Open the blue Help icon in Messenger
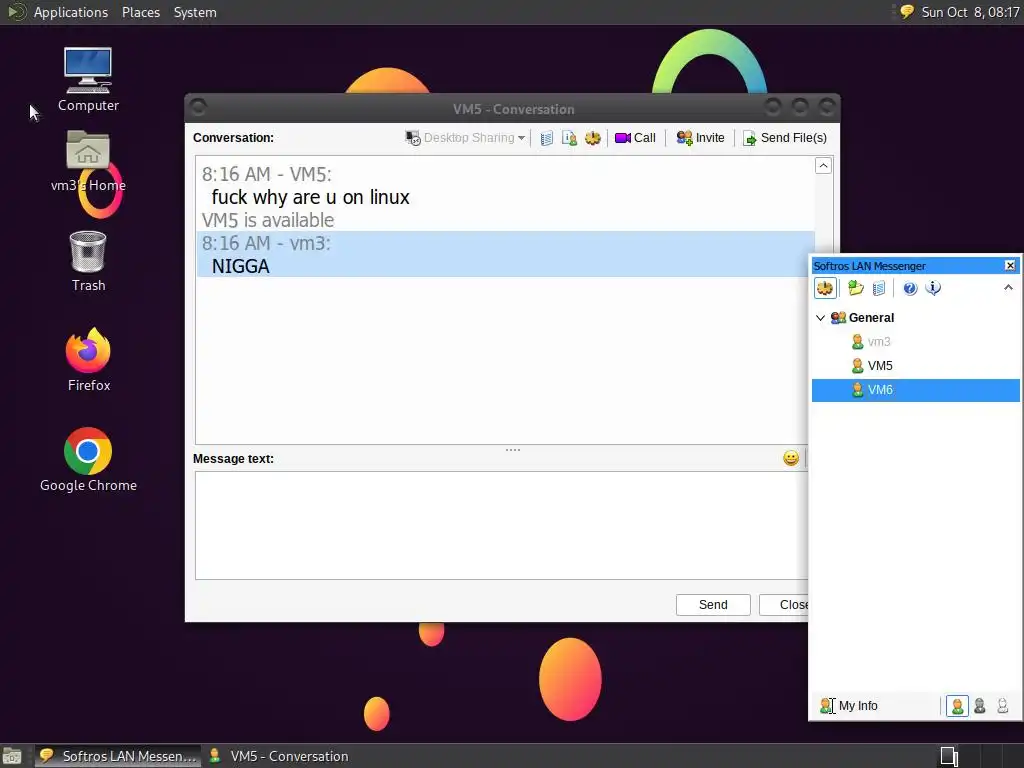Viewport: 1024px width, 768px height. point(910,288)
